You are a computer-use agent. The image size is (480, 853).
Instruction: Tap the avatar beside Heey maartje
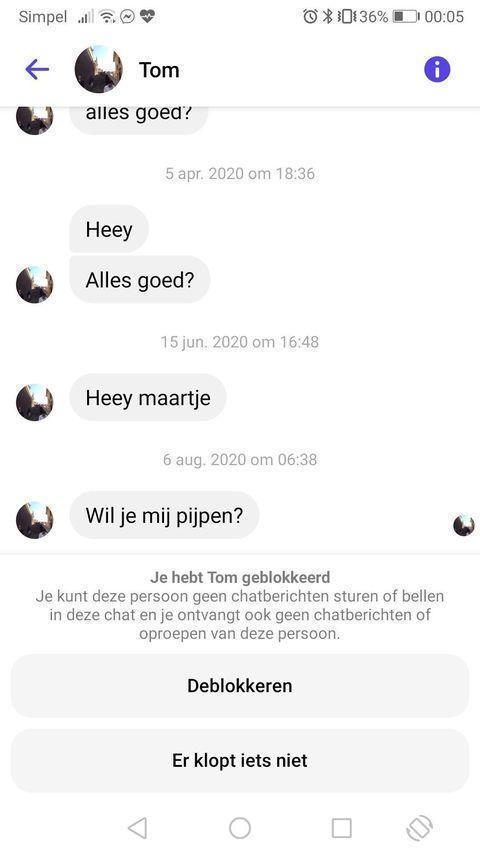[x=35, y=402]
